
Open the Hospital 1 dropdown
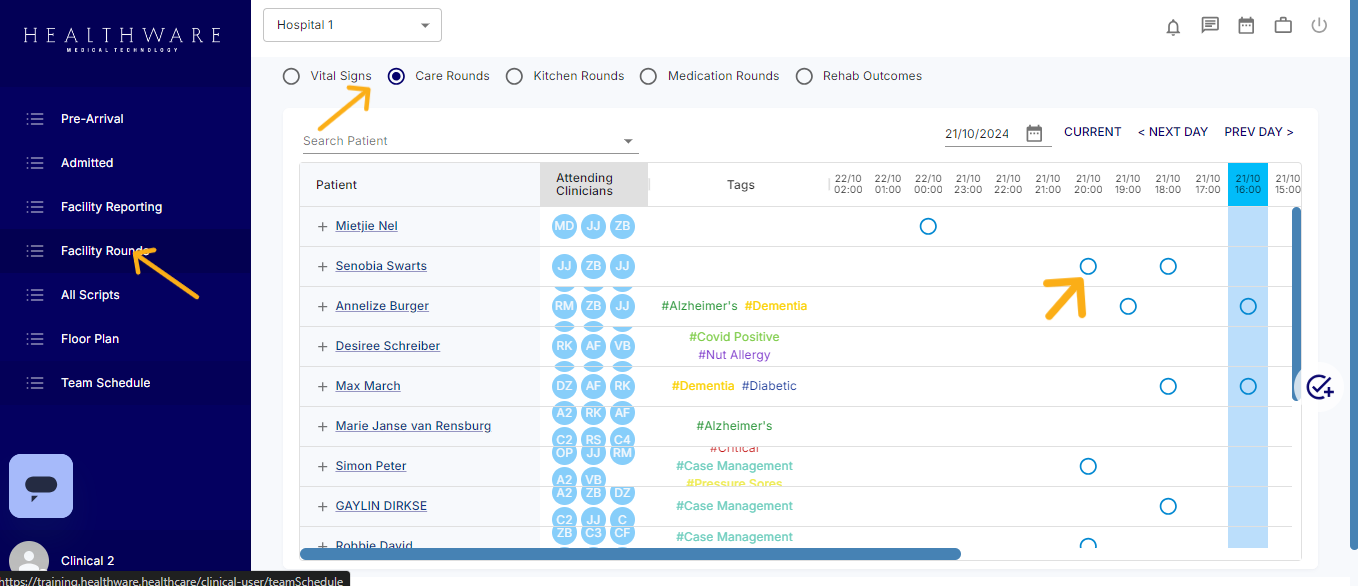pos(352,25)
